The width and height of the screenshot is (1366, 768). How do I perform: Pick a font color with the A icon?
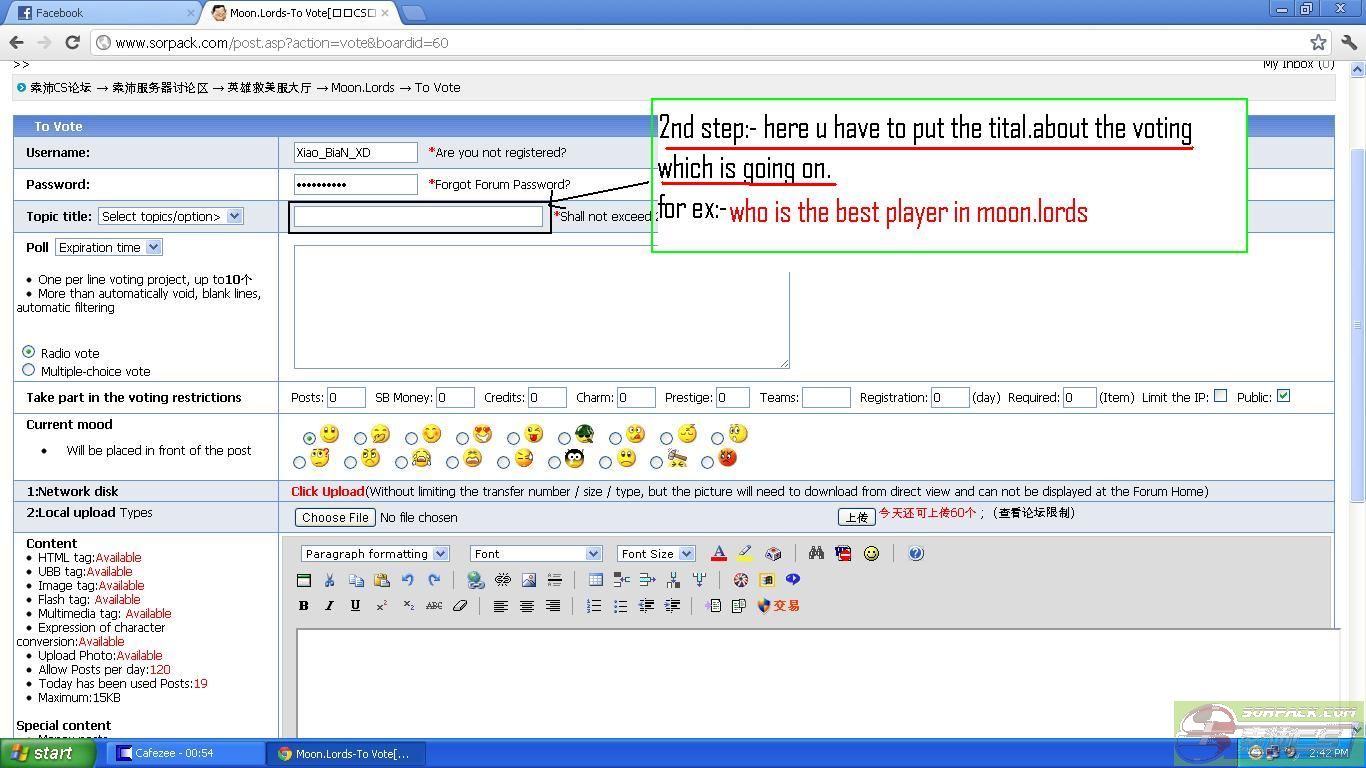718,554
